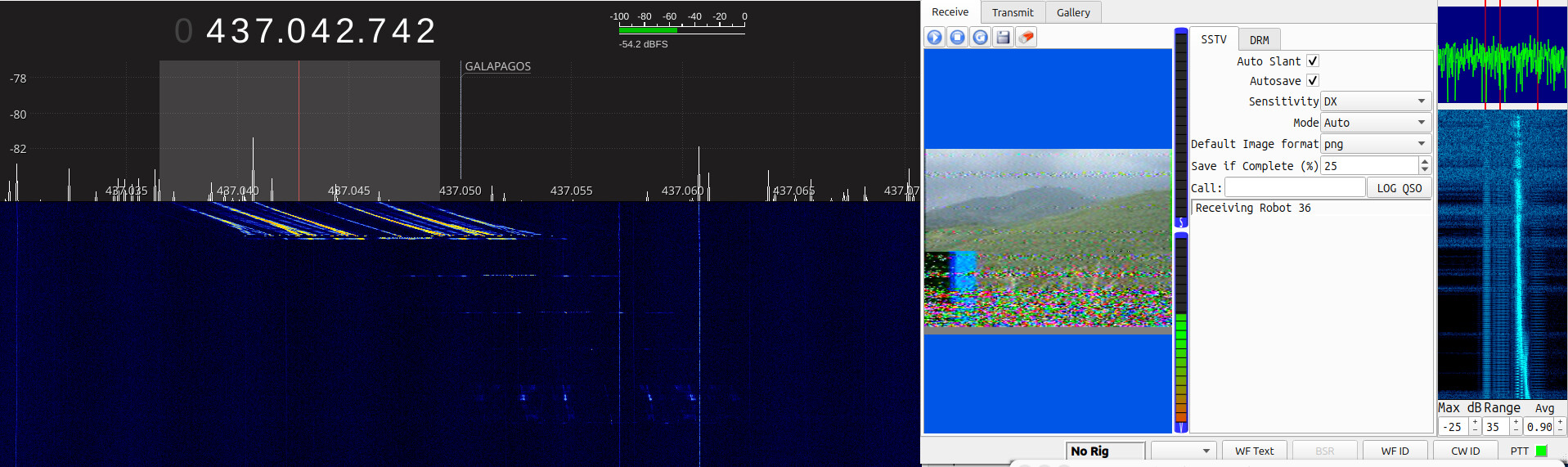
Task: Start SSTV receiving with the play icon
Action: (x=935, y=37)
